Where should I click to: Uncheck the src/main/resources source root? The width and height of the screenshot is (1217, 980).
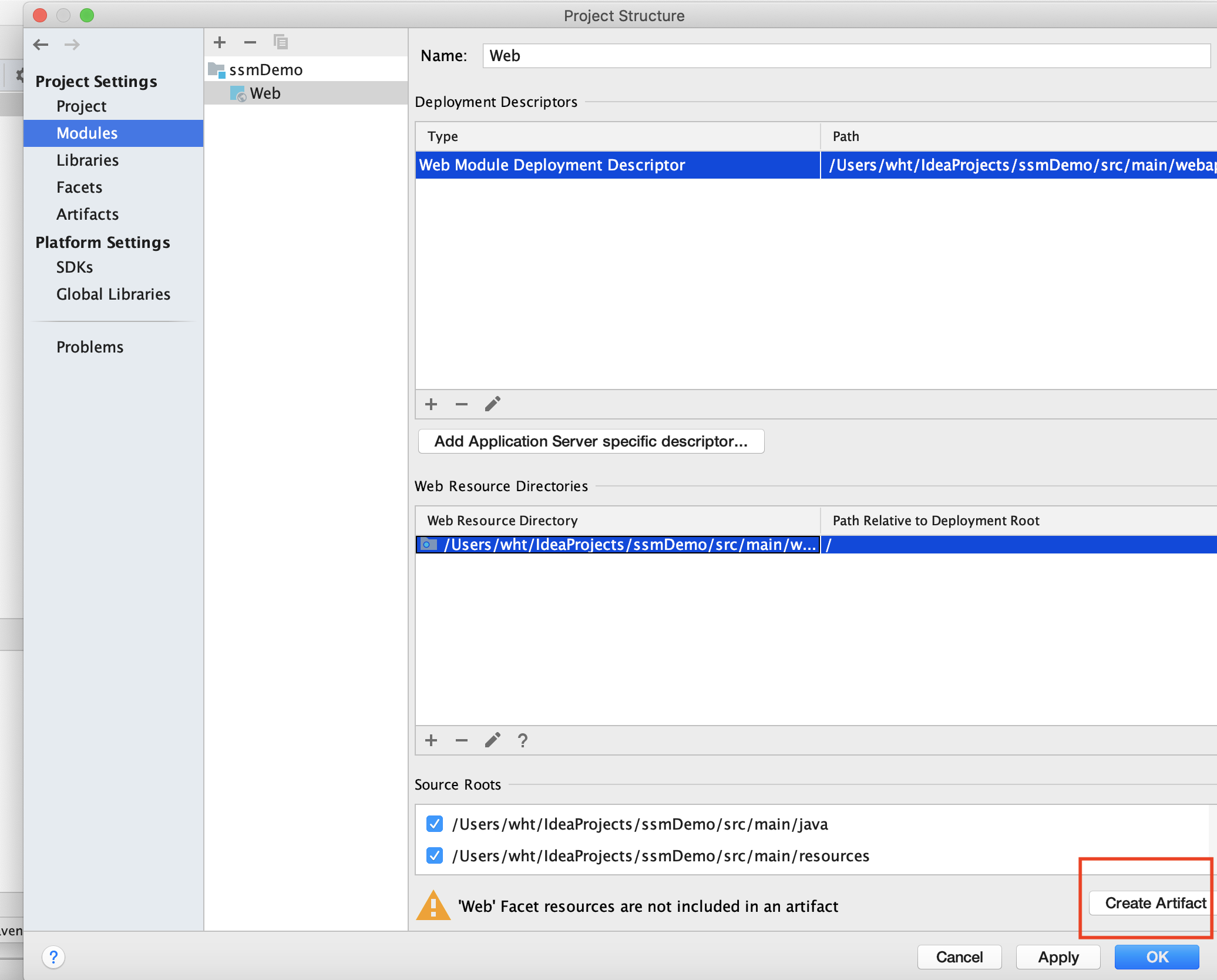[435, 855]
